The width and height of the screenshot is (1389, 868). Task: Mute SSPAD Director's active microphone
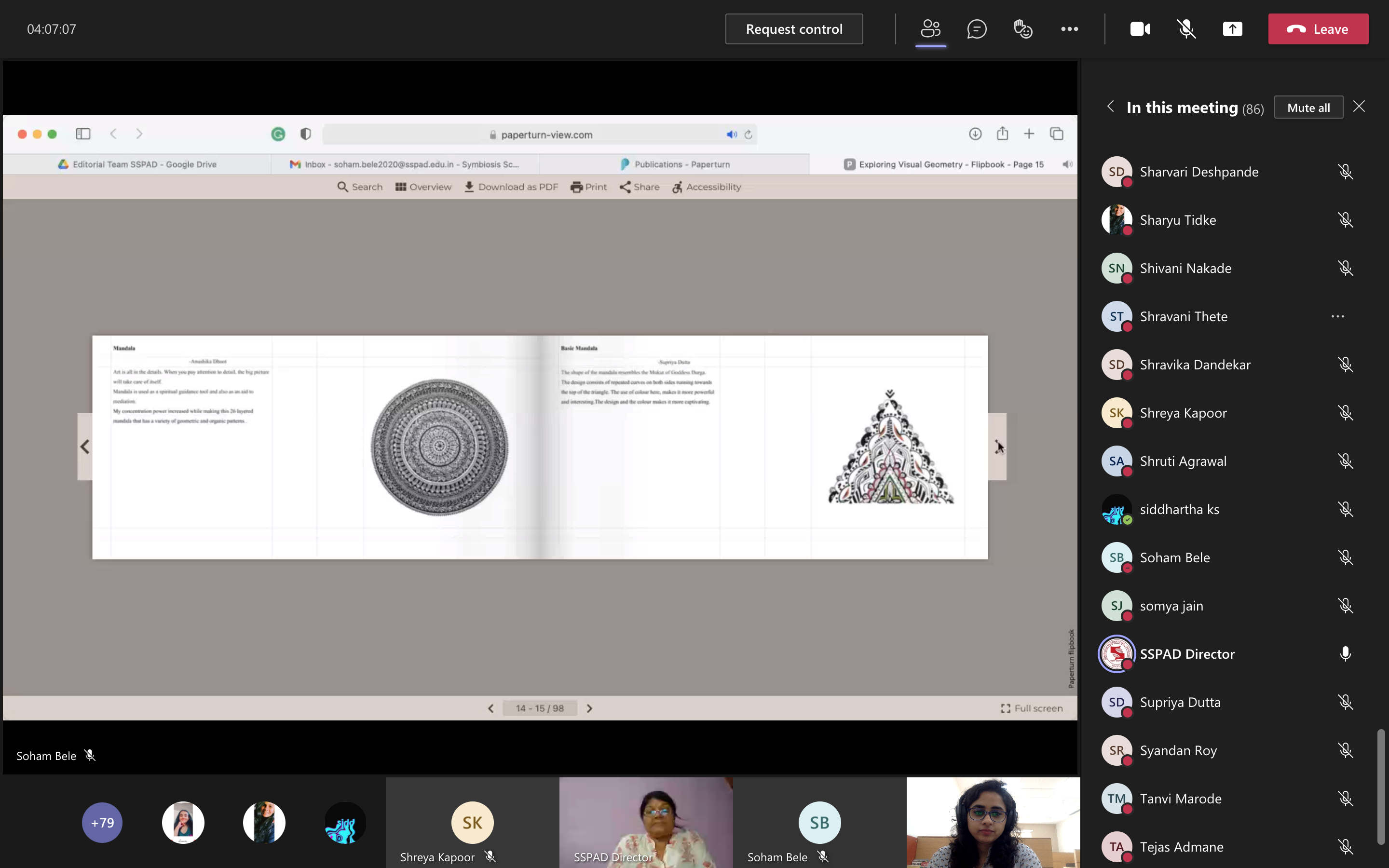coord(1345,654)
